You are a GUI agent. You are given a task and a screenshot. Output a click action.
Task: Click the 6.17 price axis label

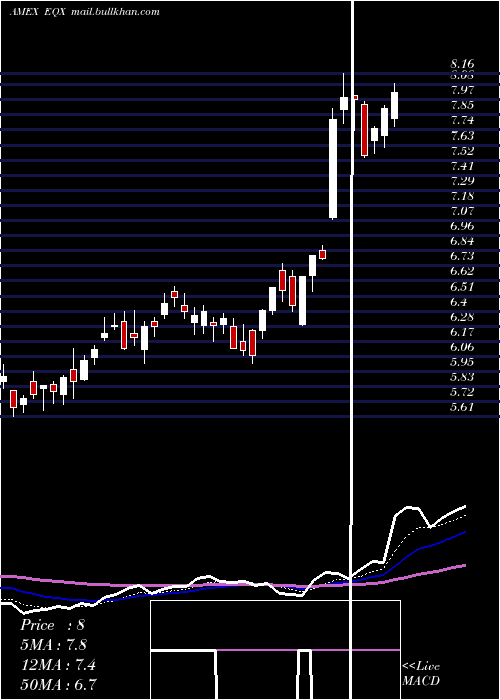pos(462,332)
